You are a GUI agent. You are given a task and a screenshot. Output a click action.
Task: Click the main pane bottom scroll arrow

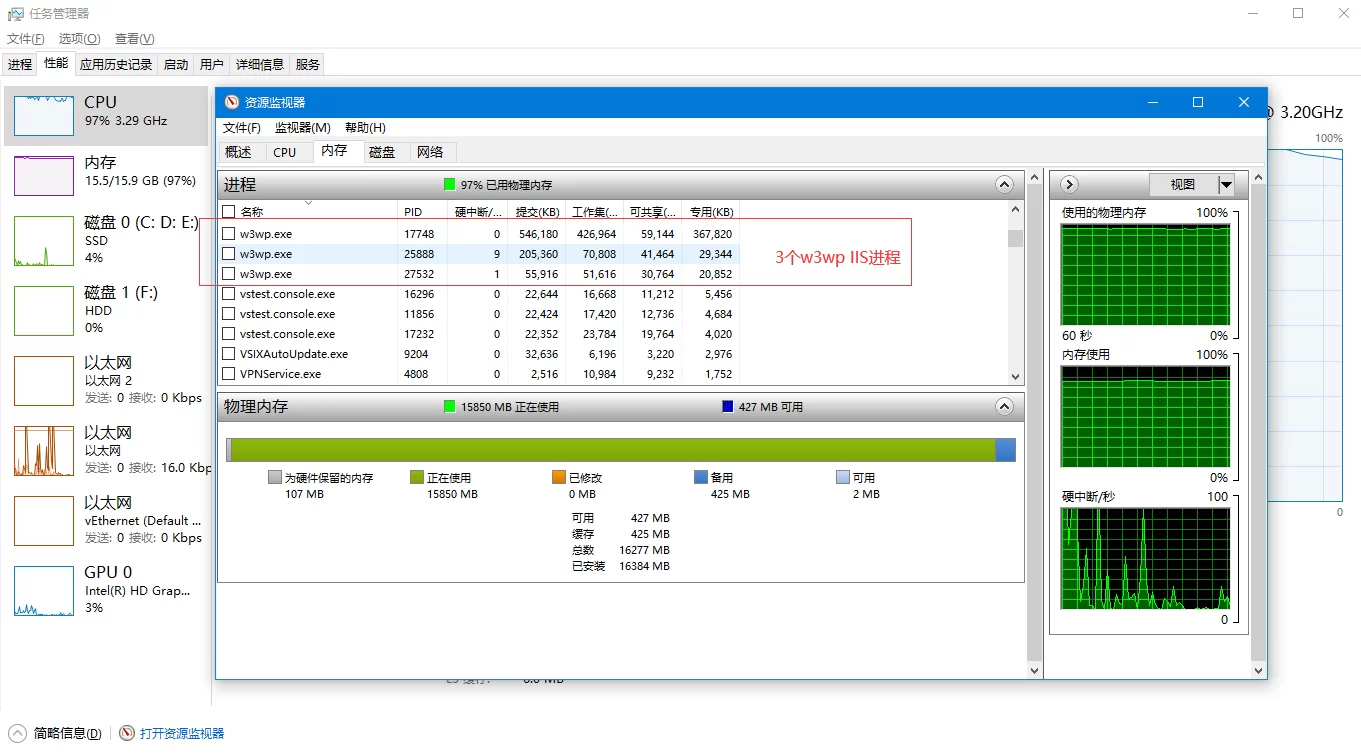(1035, 671)
